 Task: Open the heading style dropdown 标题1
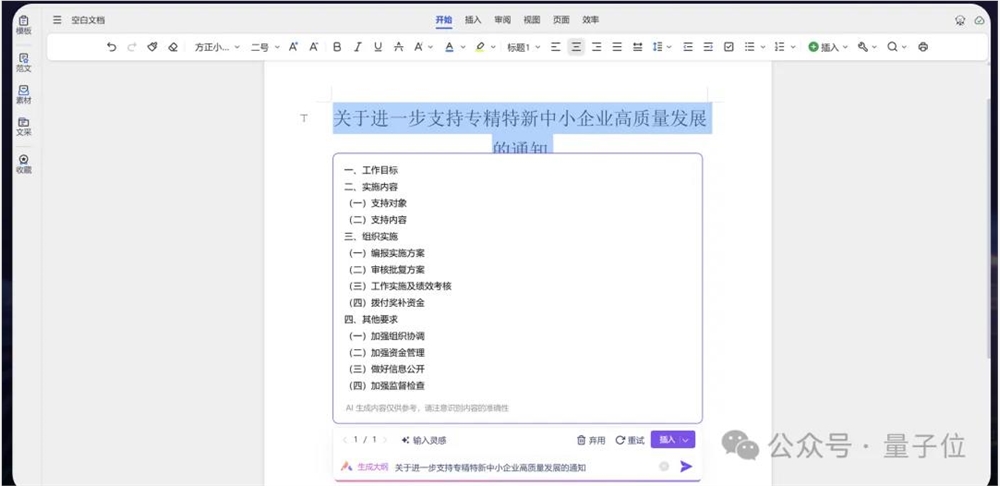tap(524, 47)
